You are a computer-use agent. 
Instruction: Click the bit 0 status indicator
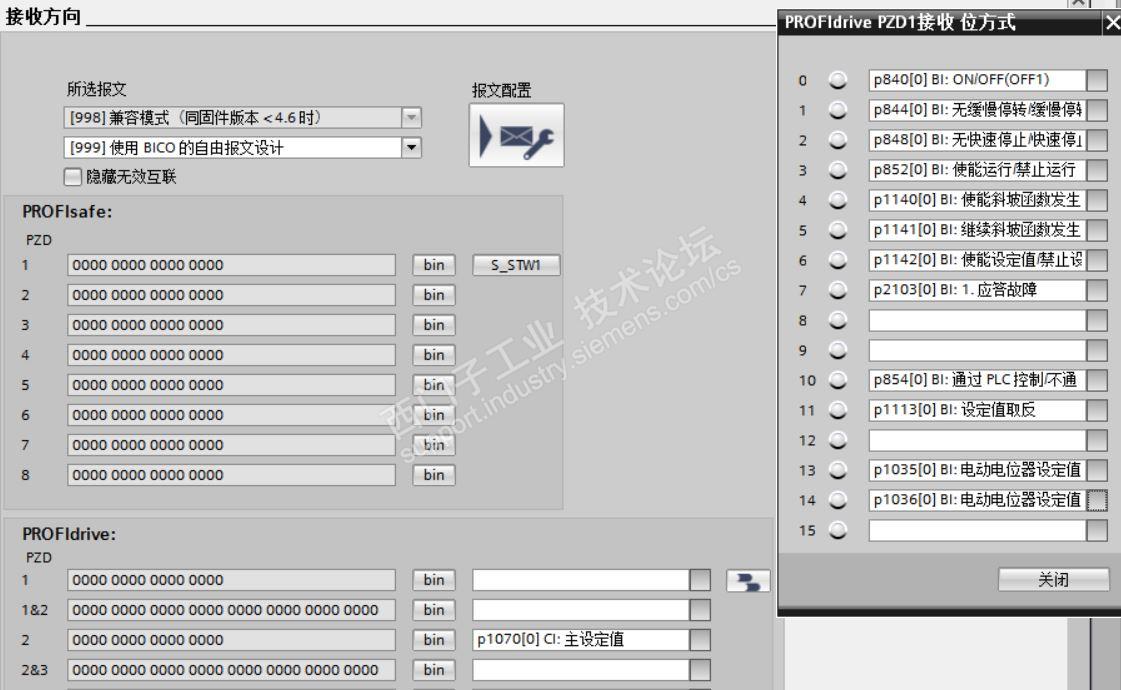(x=837, y=80)
